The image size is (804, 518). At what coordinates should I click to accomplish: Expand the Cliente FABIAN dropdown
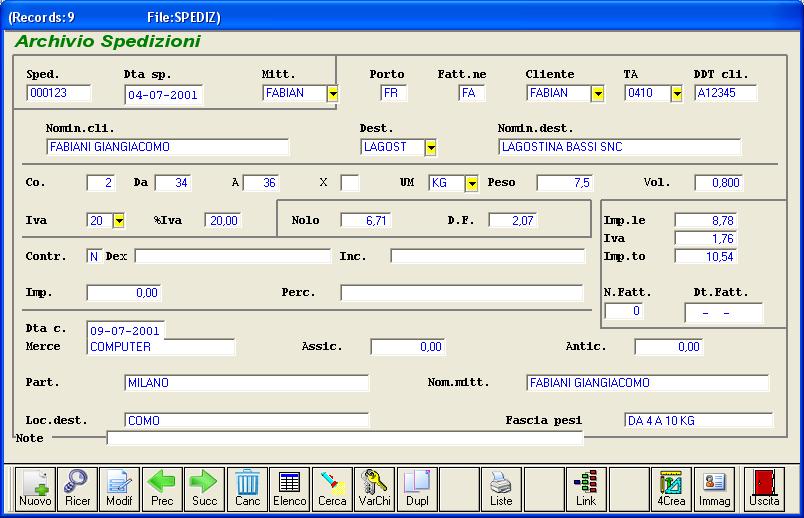(x=597, y=93)
